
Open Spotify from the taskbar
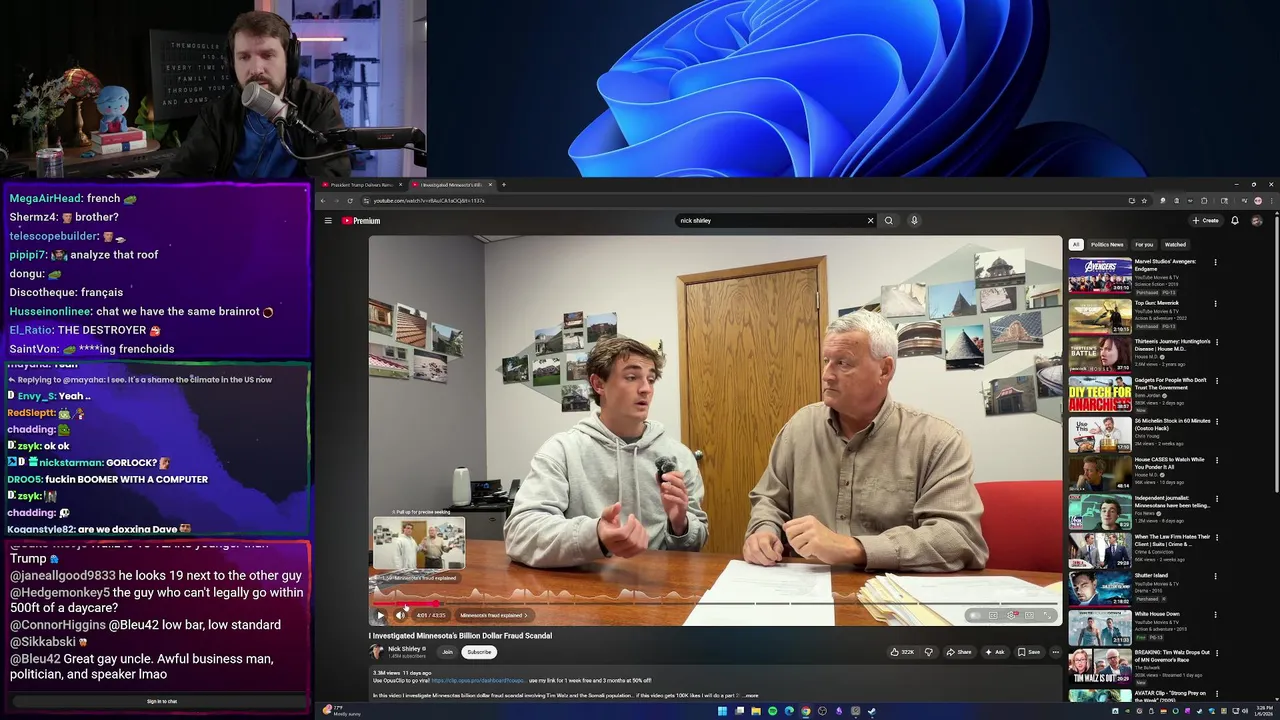coord(772,711)
